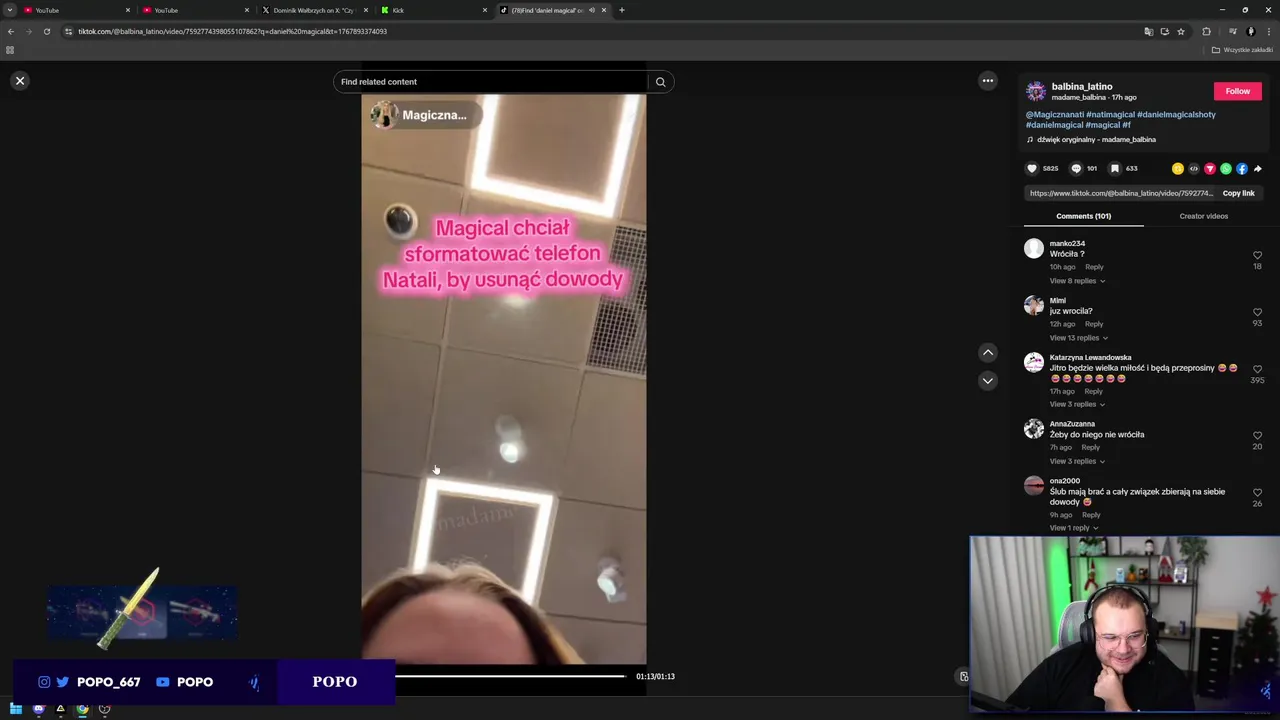The height and width of the screenshot is (720, 1280).
Task: Like AnnaZuzanna's comment
Action: point(1257,436)
